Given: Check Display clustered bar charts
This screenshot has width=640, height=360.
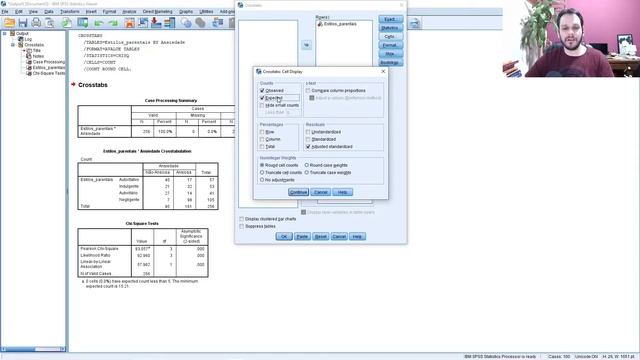Looking at the screenshot, I should pos(242,219).
